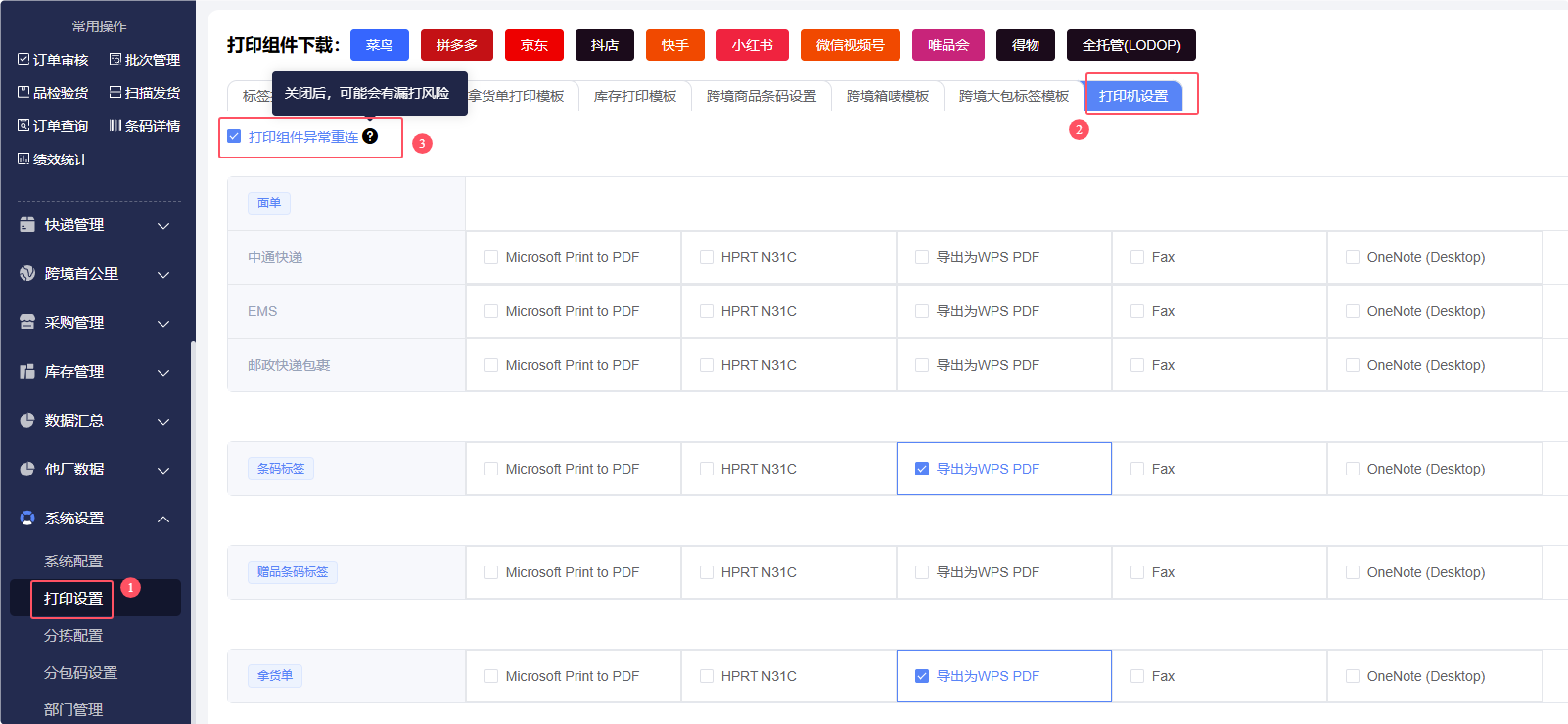Open the 跨境商品条码设置 tab
The width and height of the screenshot is (1568, 724).
[x=761, y=96]
